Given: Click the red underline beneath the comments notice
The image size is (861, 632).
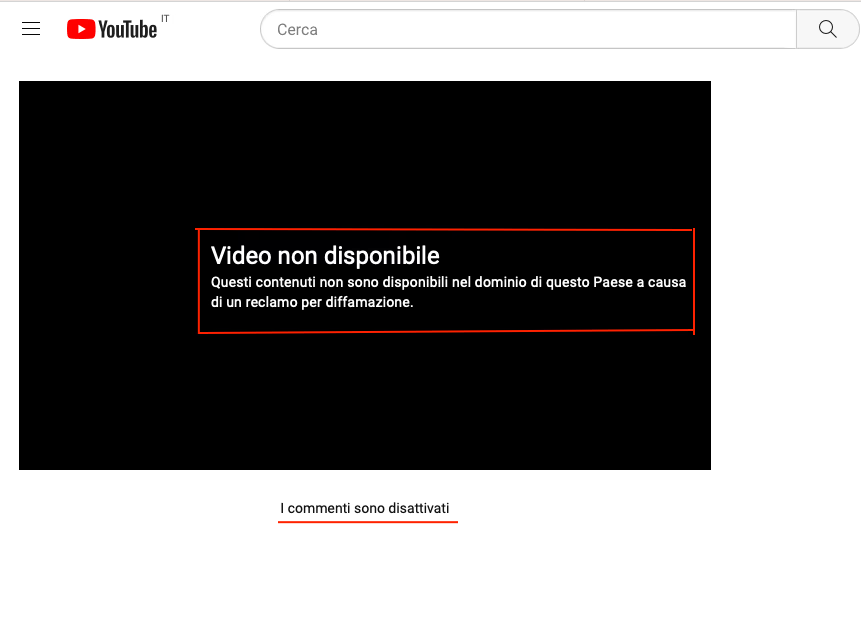Looking at the screenshot, I should (x=367, y=522).
